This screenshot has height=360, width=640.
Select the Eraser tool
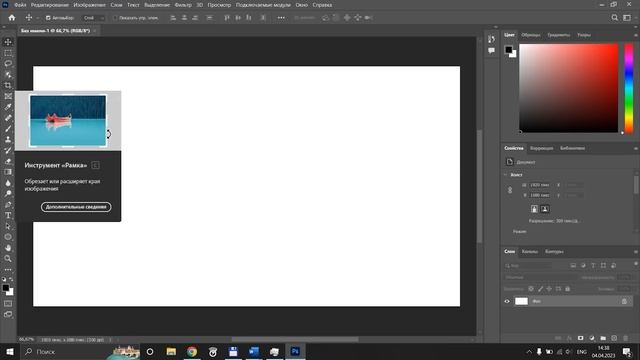pos(8,161)
